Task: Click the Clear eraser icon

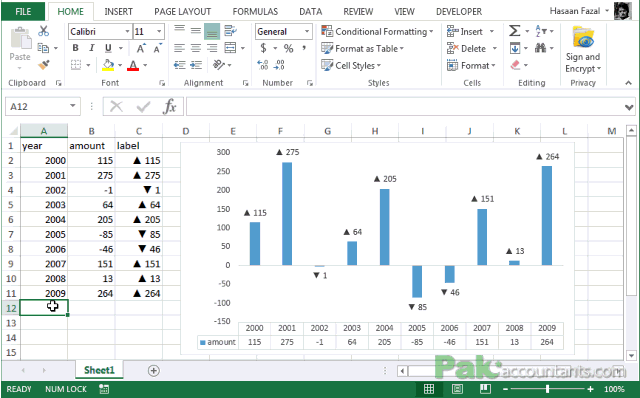Action: click(515, 65)
